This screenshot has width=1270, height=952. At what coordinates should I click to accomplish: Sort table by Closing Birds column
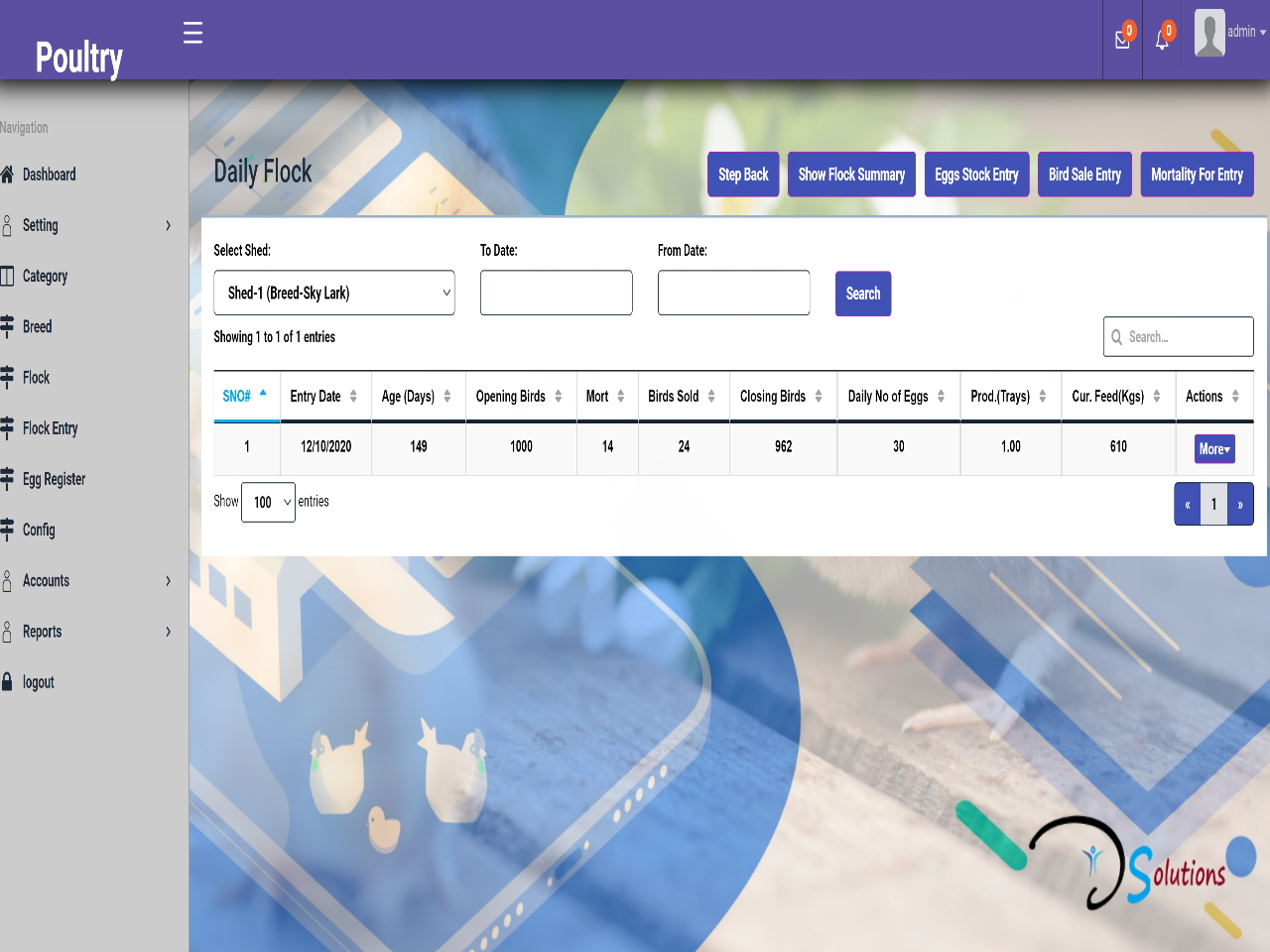tap(782, 397)
